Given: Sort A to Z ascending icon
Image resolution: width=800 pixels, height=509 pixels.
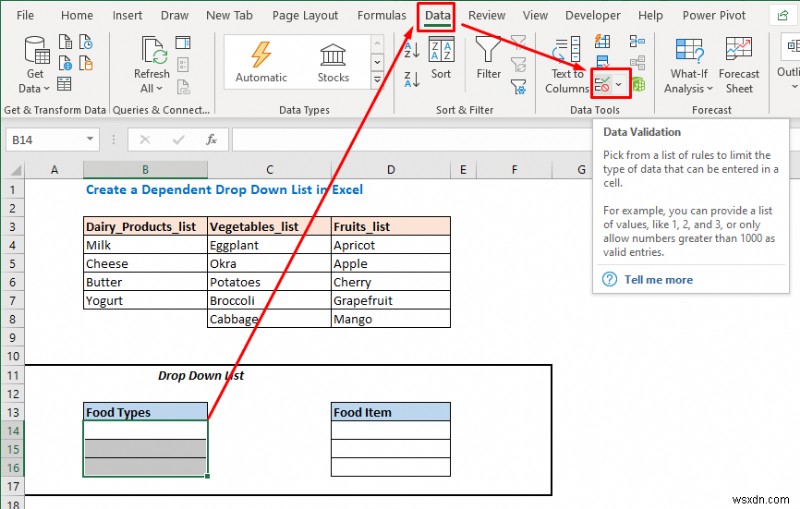Looking at the screenshot, I should pyautogui.click(x=412, y=50).
